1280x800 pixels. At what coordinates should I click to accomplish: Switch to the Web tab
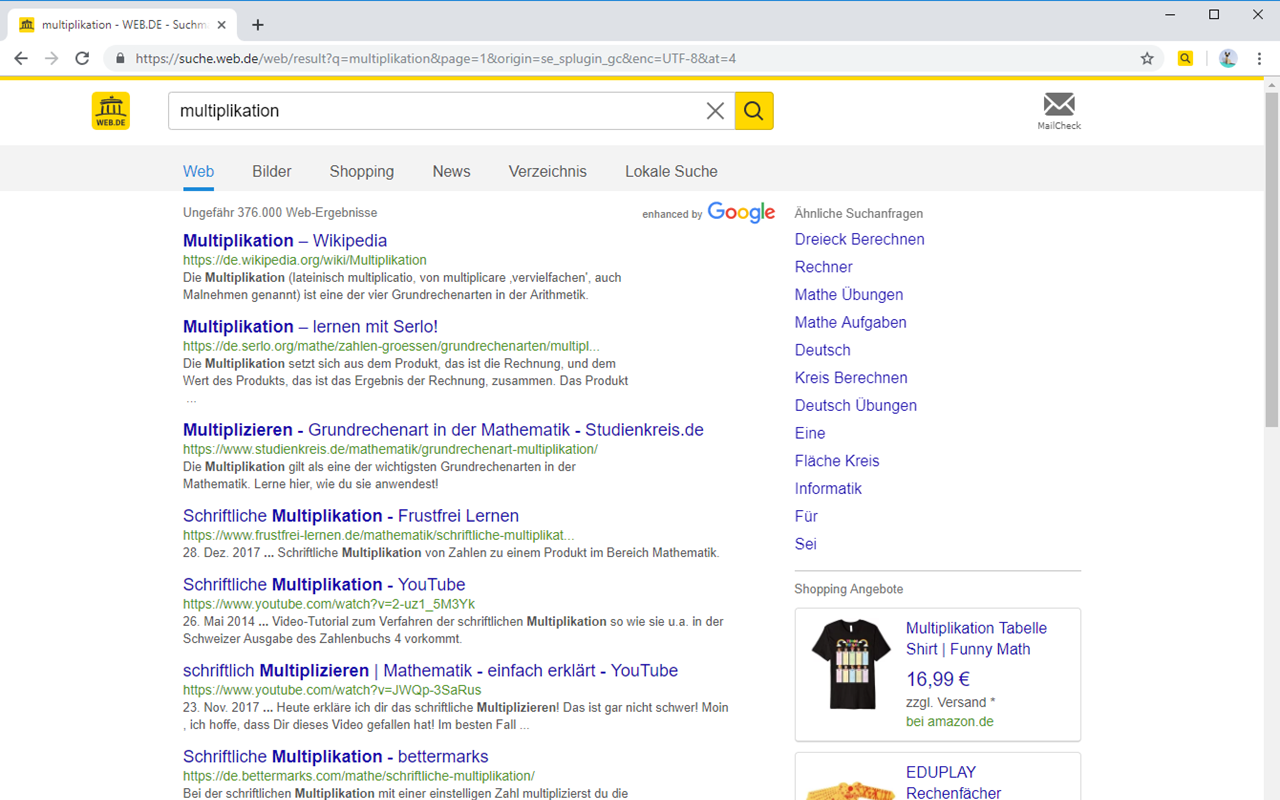click(x=198, y=171)
